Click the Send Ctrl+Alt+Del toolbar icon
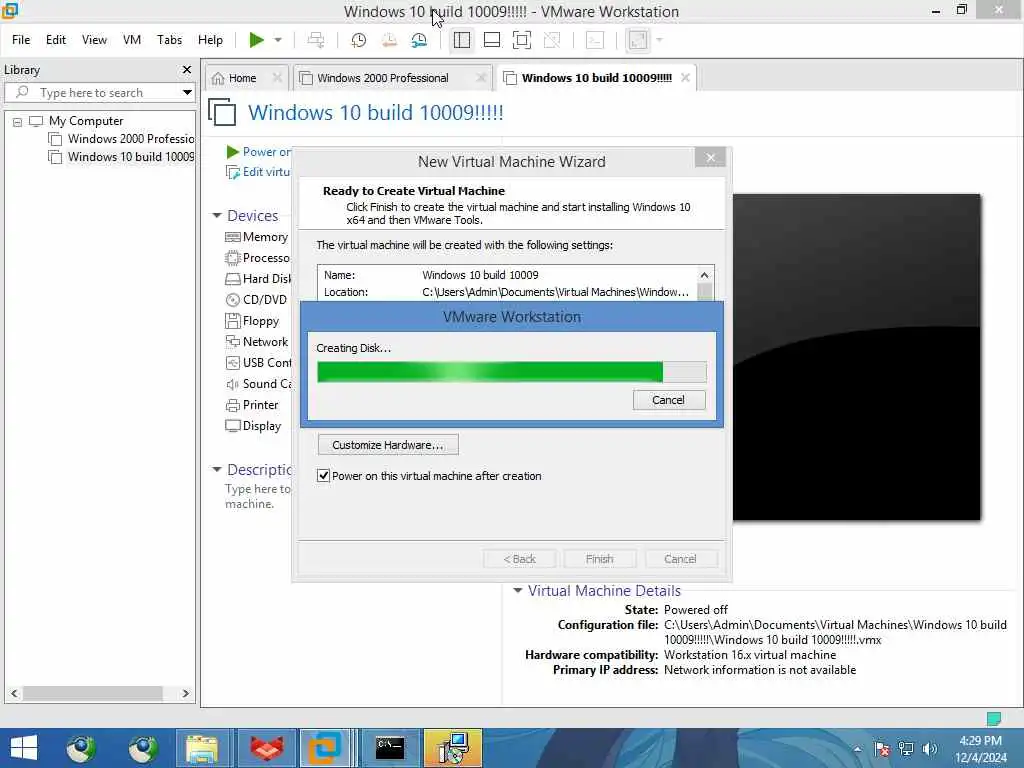 (x=316, y=40)
